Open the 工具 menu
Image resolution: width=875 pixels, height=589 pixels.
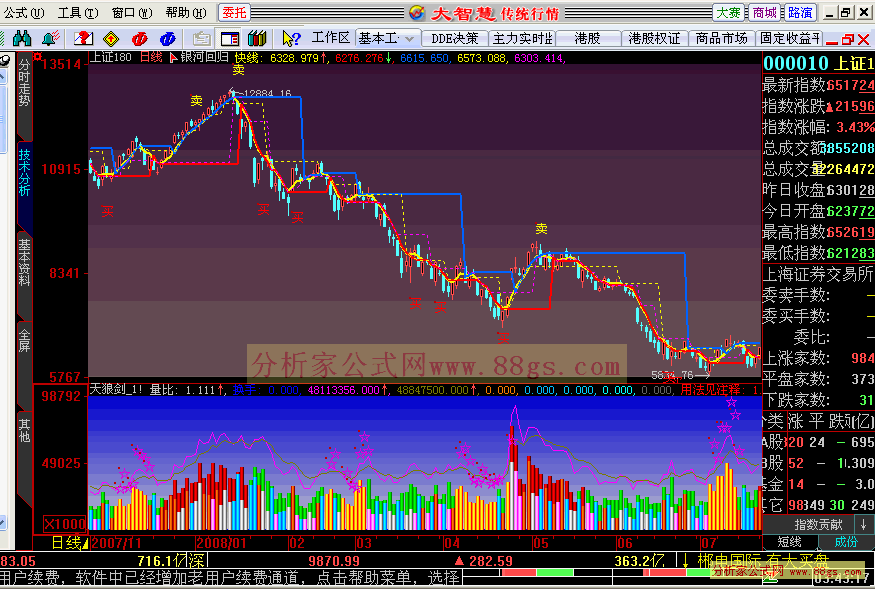point(78,12)
